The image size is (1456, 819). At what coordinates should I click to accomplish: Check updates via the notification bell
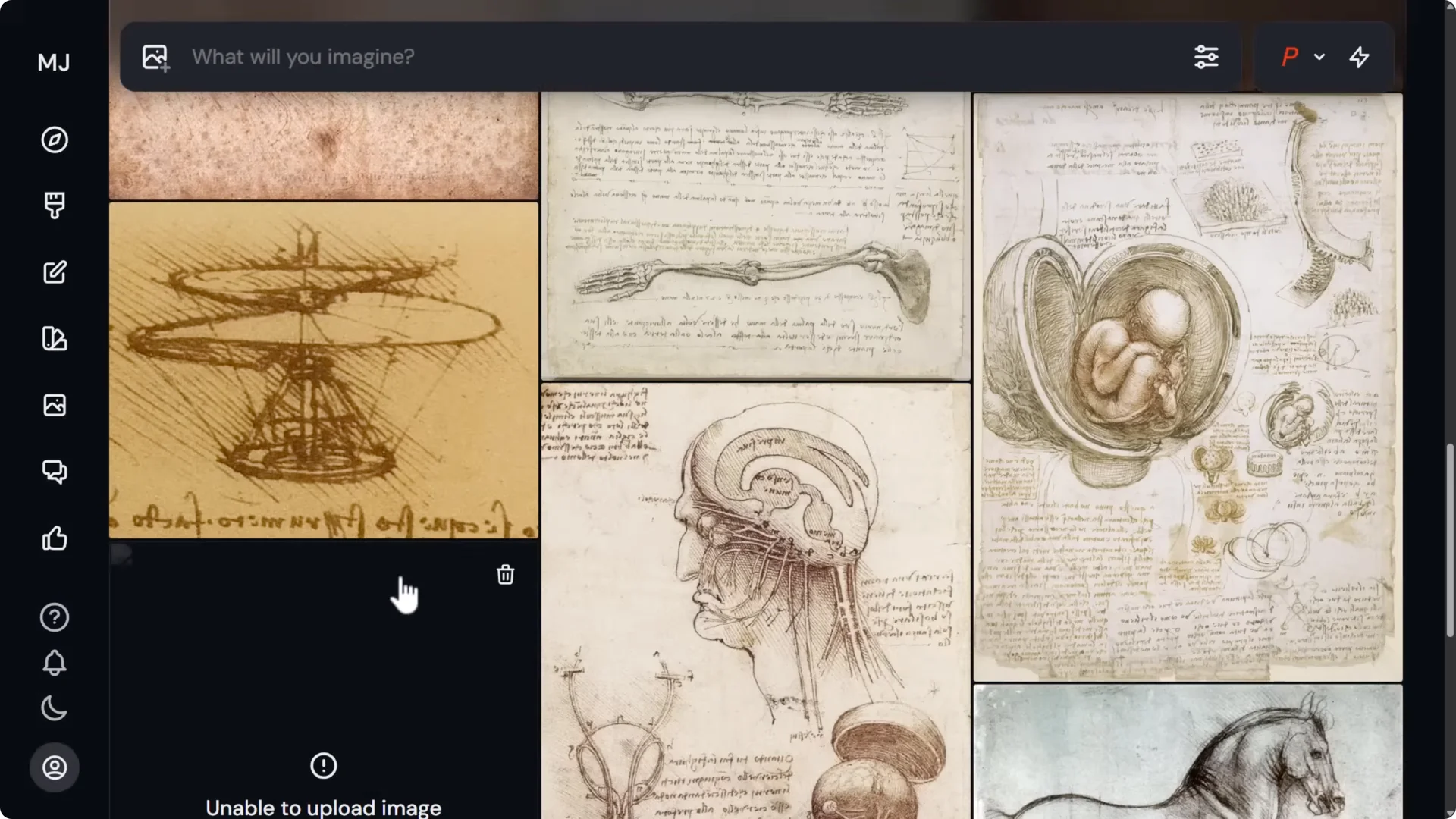click(54, 663)
